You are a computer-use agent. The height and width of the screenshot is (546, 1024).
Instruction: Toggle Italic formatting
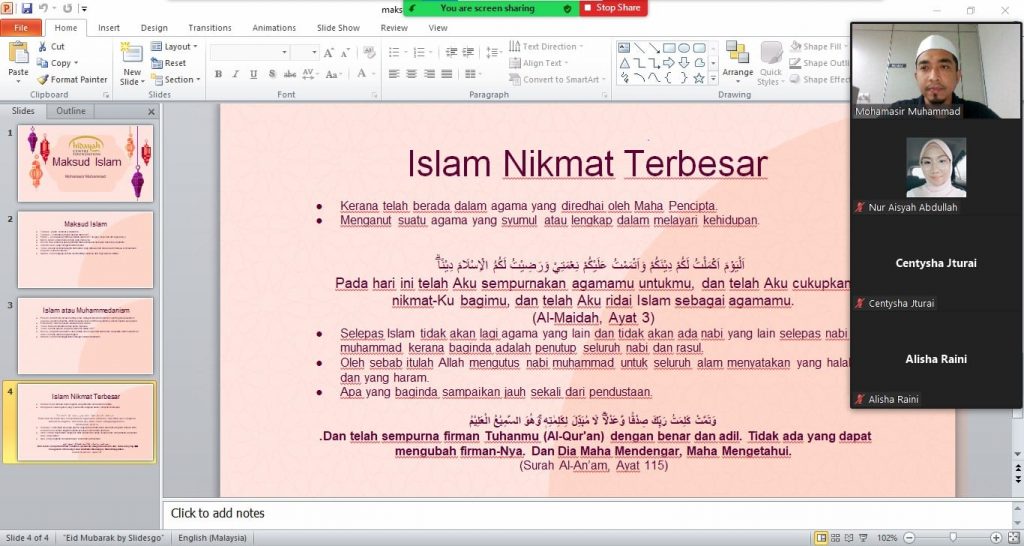[234, 74]
